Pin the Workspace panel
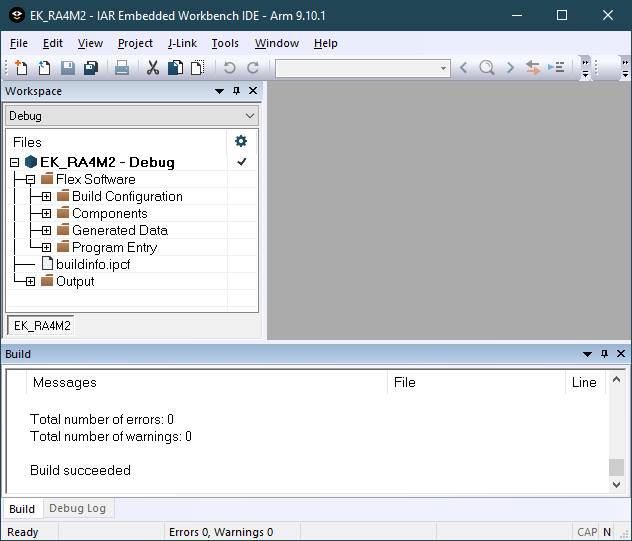The image size is (632, 541). 237,91
